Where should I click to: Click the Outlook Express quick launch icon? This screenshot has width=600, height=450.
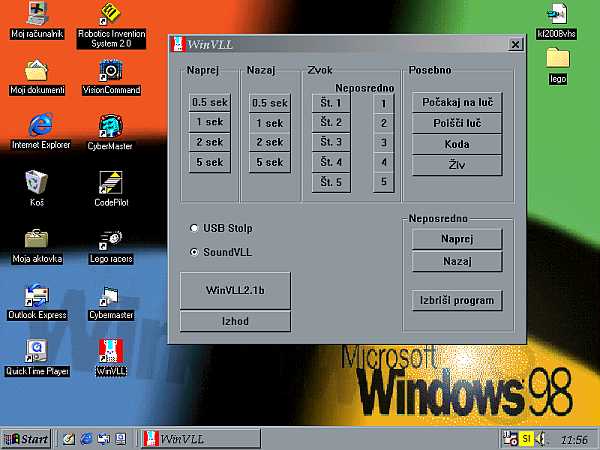click(104, 439)
